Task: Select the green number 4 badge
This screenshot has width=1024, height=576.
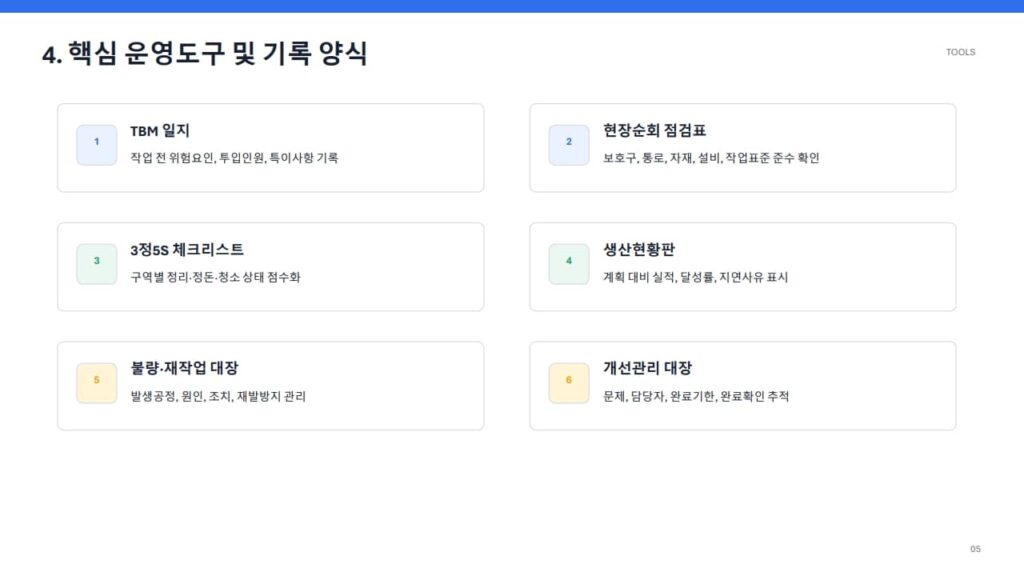Action: pyautogui.click(x=569, y=264)
